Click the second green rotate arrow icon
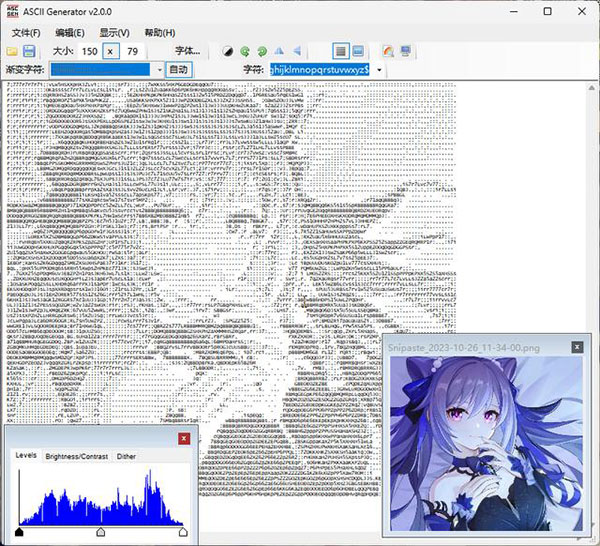 (x=262, y=51)
